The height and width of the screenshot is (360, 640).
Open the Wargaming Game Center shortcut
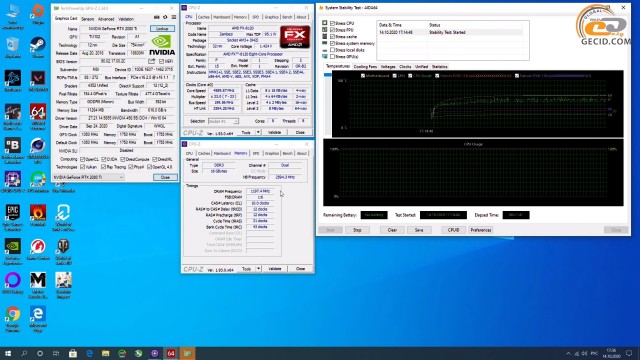(x=38, y=249)
